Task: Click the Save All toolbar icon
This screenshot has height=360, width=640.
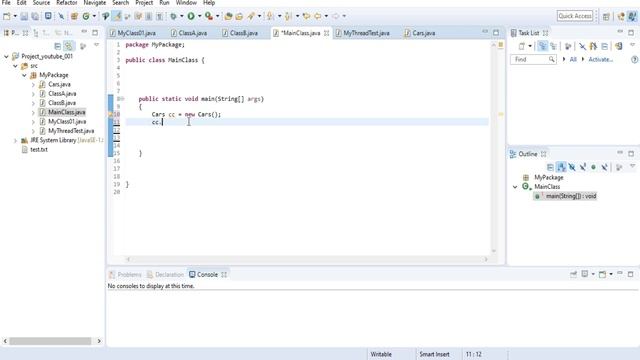Action: pos(35,16)
